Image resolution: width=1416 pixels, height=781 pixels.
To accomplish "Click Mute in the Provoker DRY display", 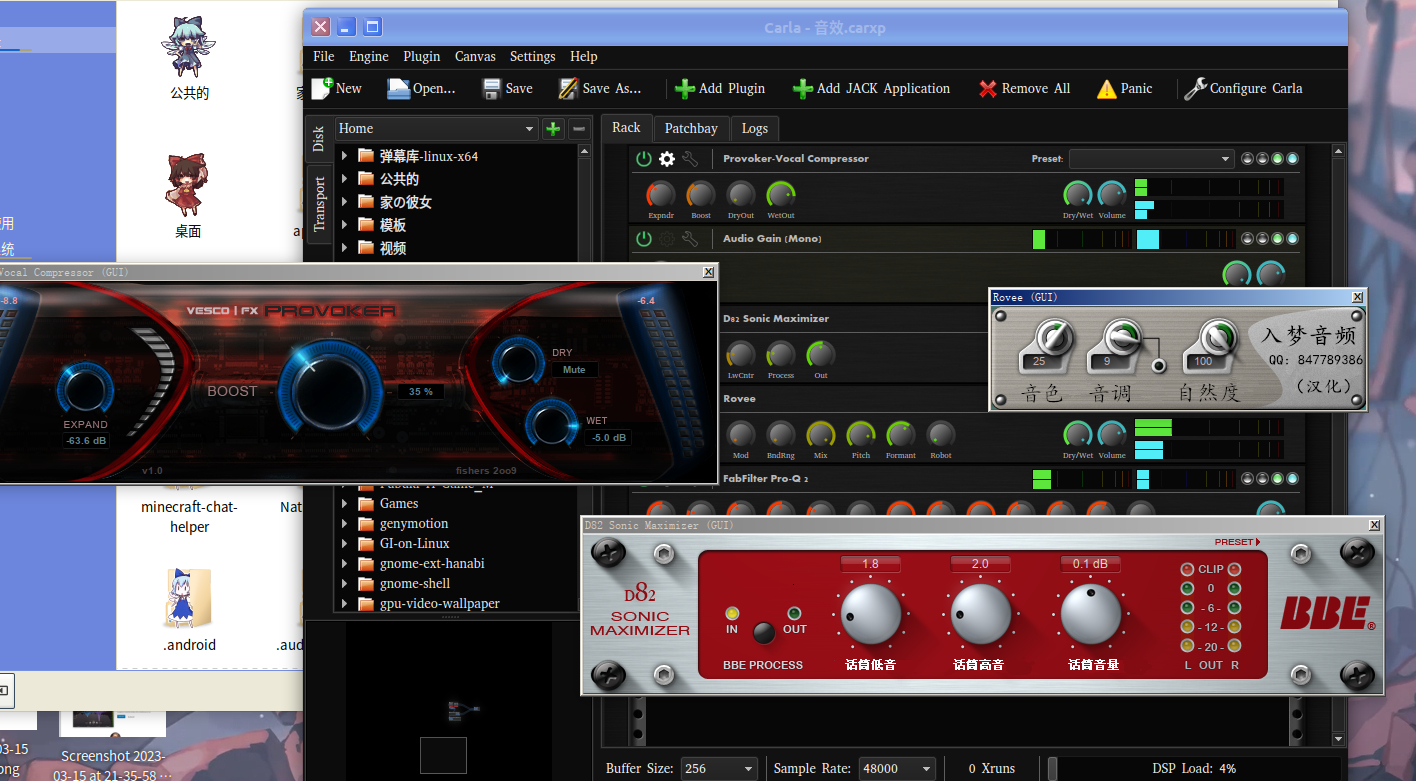I will coord(574,369).
